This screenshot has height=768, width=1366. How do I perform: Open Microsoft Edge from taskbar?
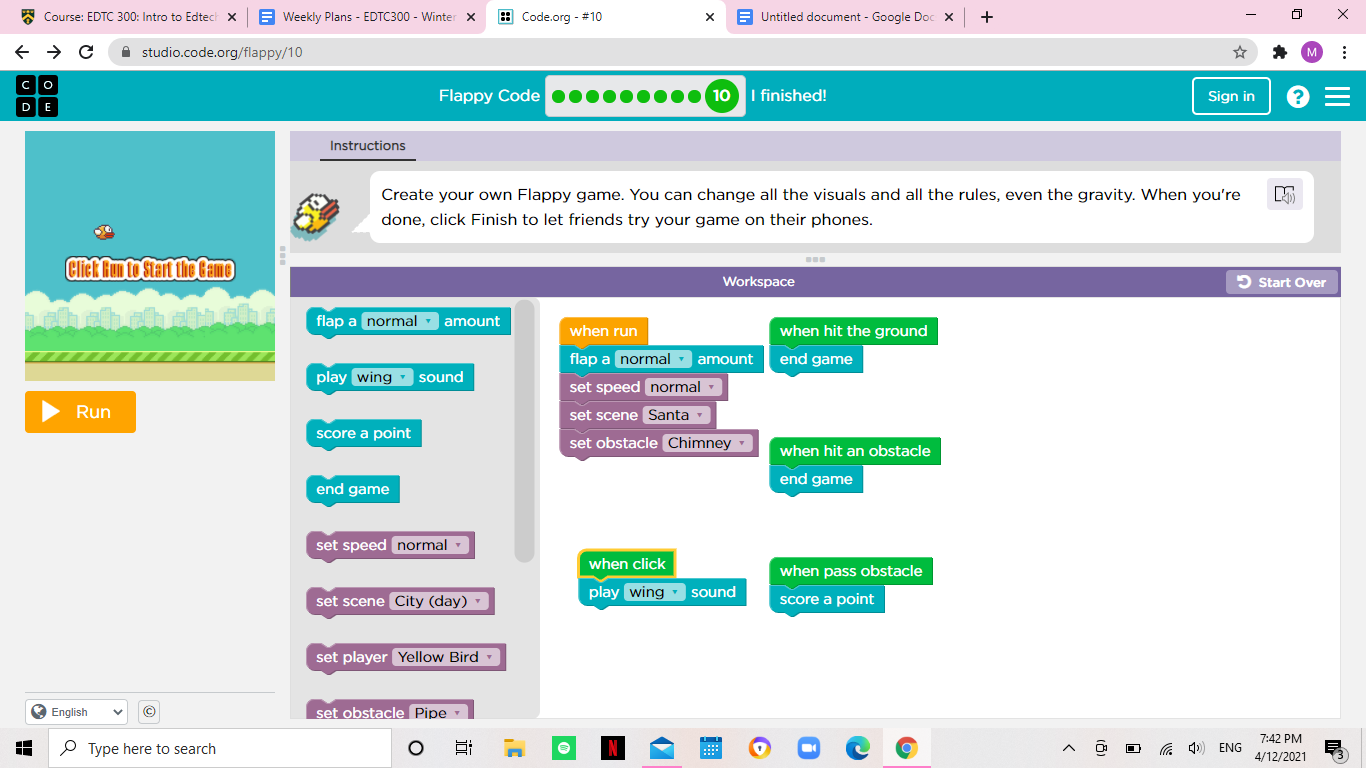[x=858, y=748]
